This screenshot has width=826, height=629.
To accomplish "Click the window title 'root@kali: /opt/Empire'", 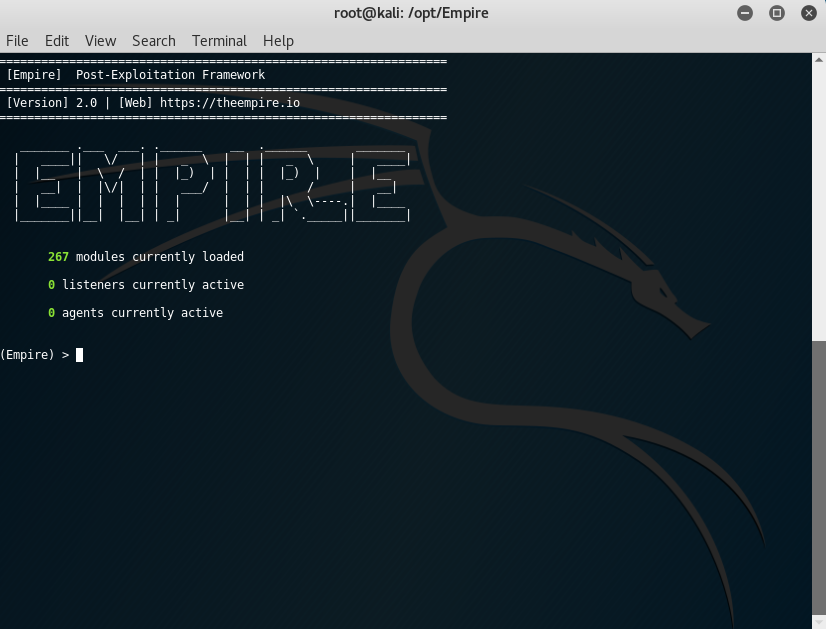I will (x=411, y=13).
